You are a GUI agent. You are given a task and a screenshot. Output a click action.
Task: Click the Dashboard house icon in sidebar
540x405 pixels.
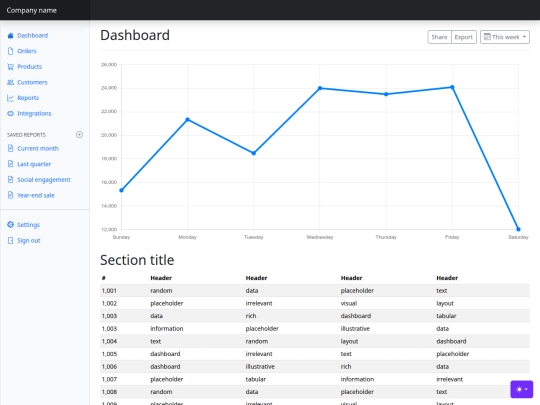(10, 35)
